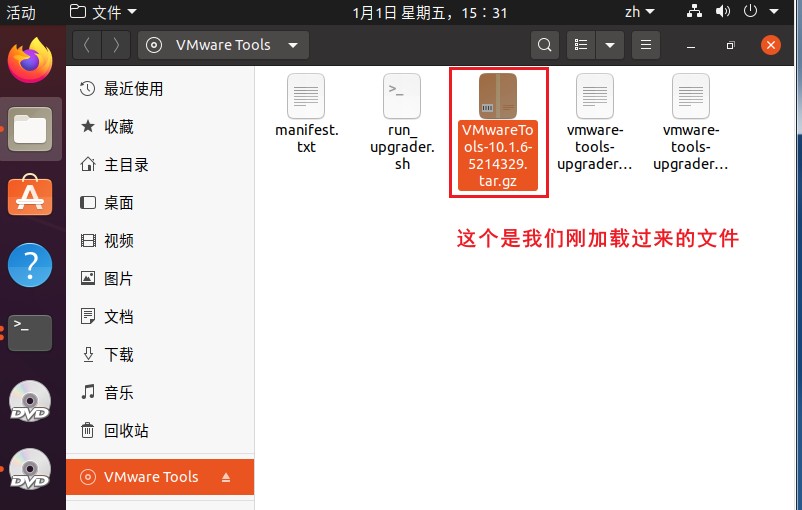Open 收藏 starred items in sidebar
802x510 pixels.
[x=160, y=127]
